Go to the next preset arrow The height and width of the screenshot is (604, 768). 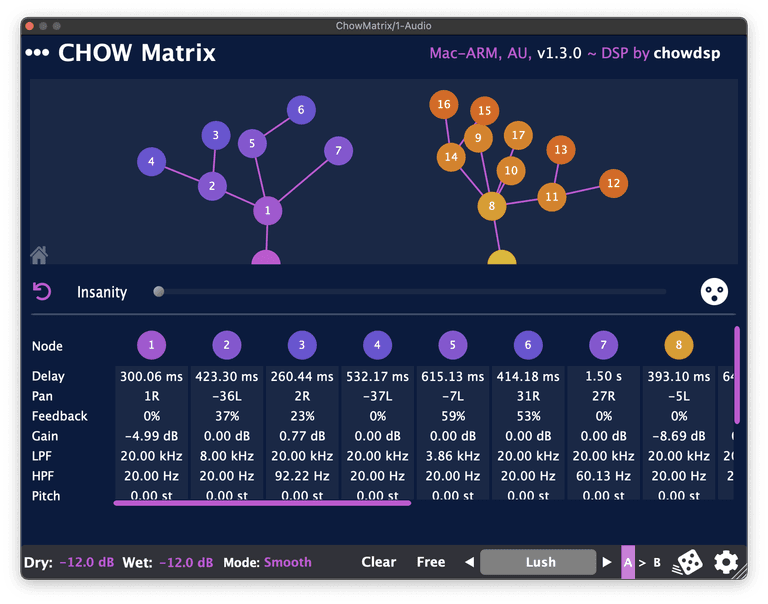coord(606,562)
